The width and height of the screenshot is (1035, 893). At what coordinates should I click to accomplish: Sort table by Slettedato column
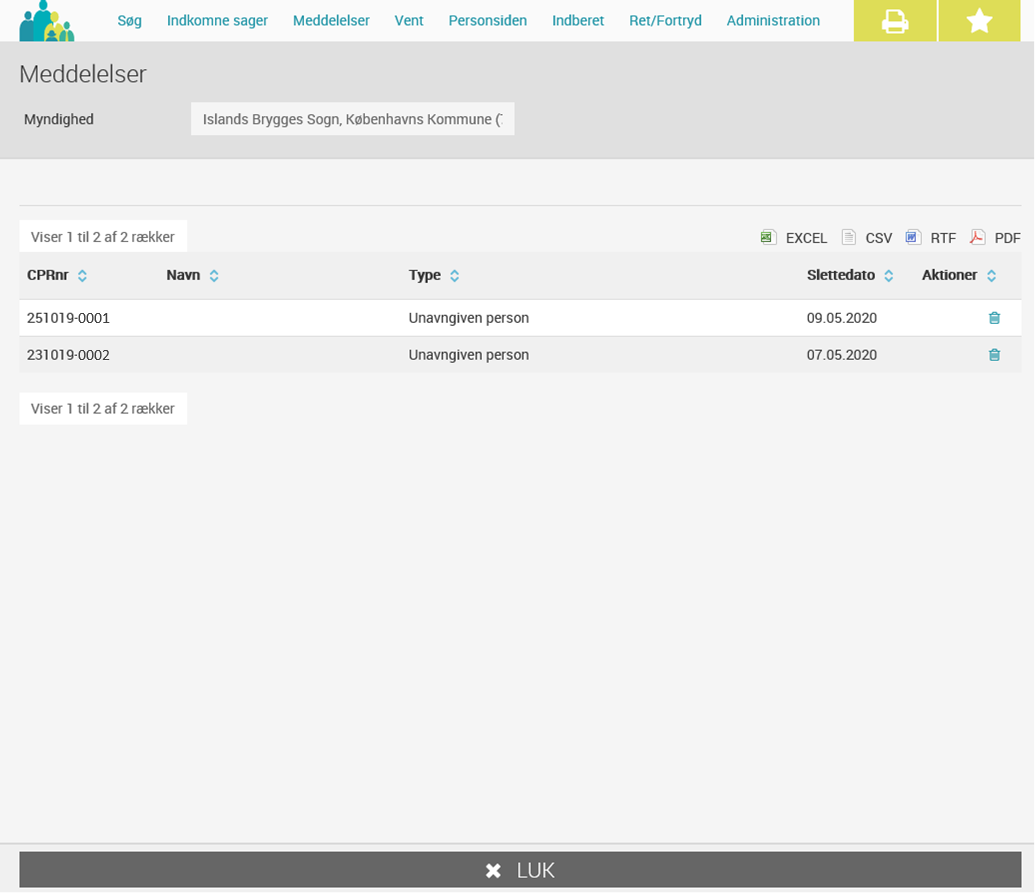point(850,275)
